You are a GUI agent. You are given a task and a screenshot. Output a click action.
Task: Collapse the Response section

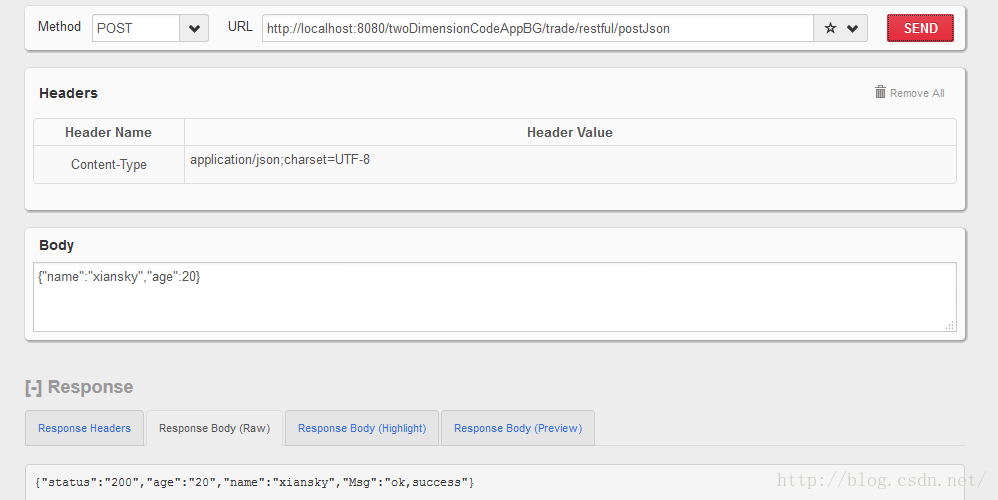[33, 387]
